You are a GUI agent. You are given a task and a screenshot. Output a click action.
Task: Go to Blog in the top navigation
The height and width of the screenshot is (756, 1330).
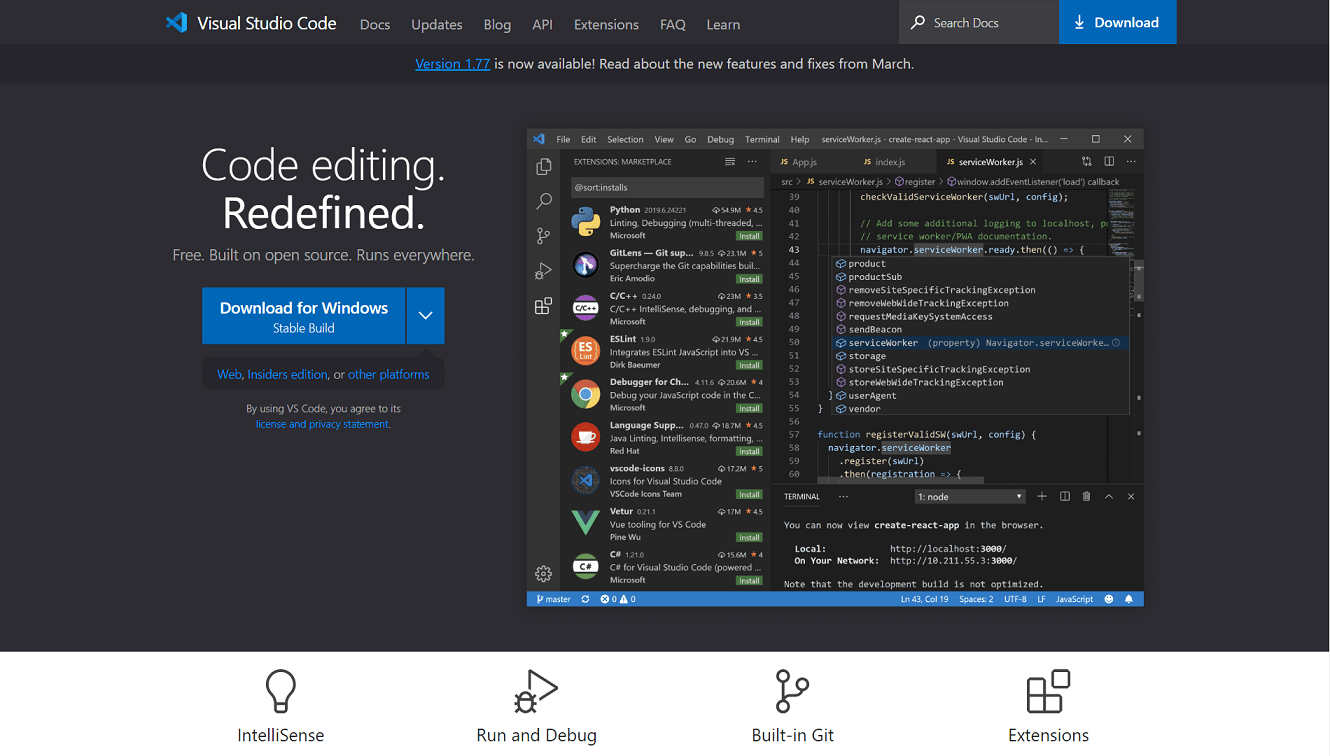(x=497, y=24)
